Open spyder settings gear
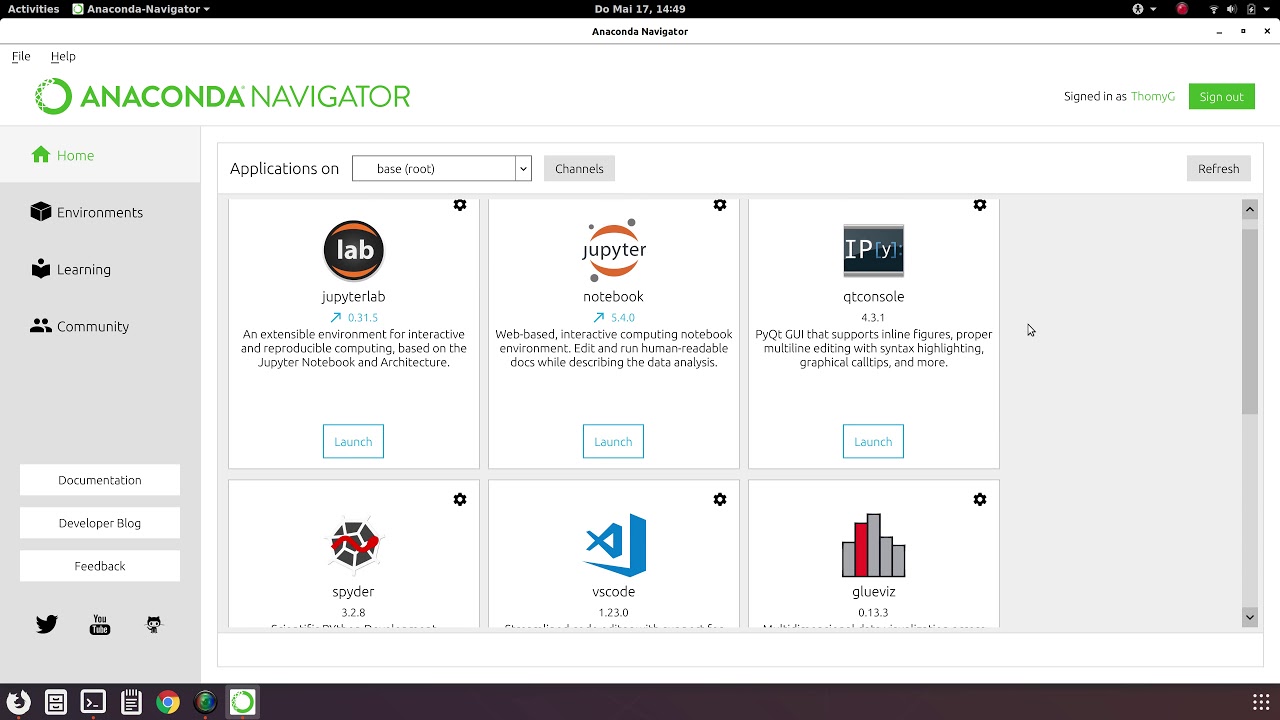The width and height of the screenshot is (1280, 720). (x=460, y=499)
